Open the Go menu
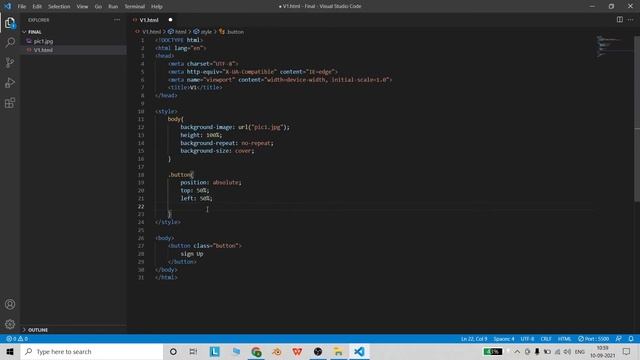This screenshot has width=640, height=360. click(98, 7)
